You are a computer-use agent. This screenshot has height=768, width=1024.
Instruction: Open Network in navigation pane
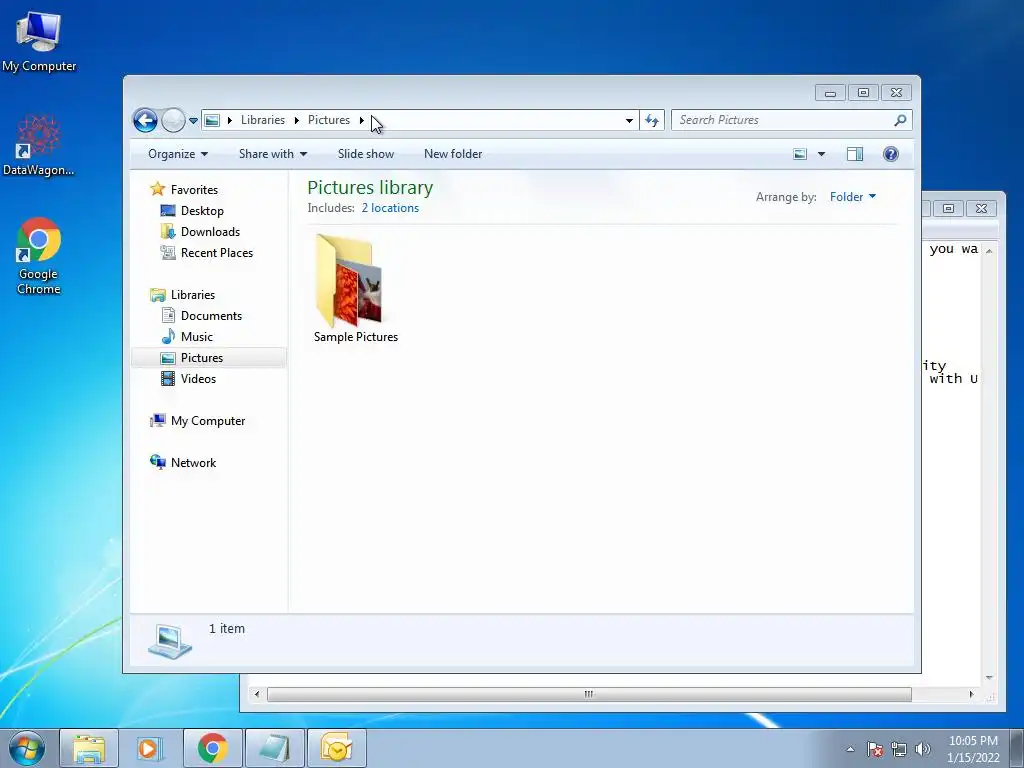(x=193, y=463)
